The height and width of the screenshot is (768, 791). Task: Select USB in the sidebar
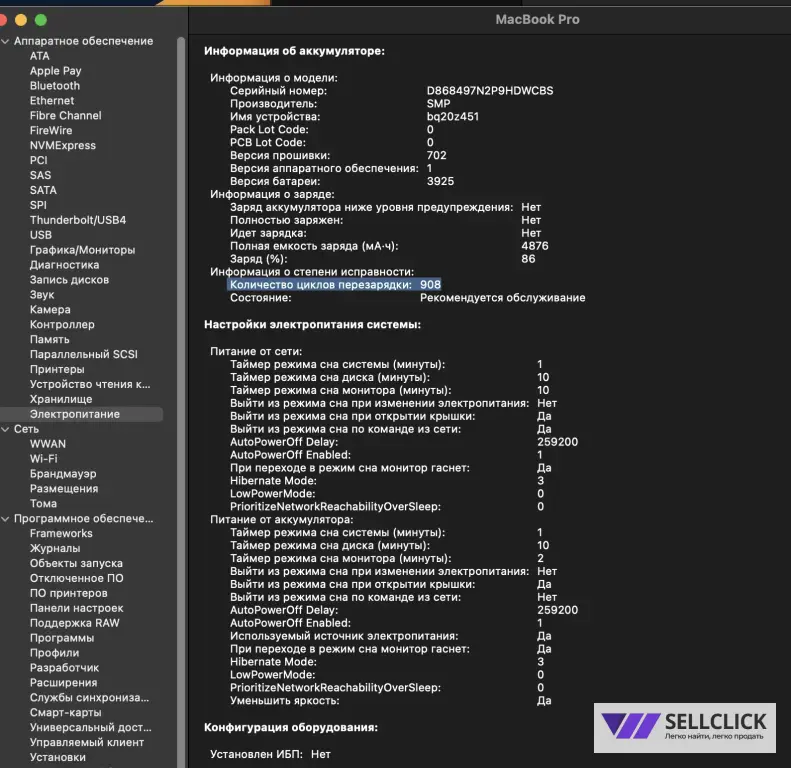point(40,235)
